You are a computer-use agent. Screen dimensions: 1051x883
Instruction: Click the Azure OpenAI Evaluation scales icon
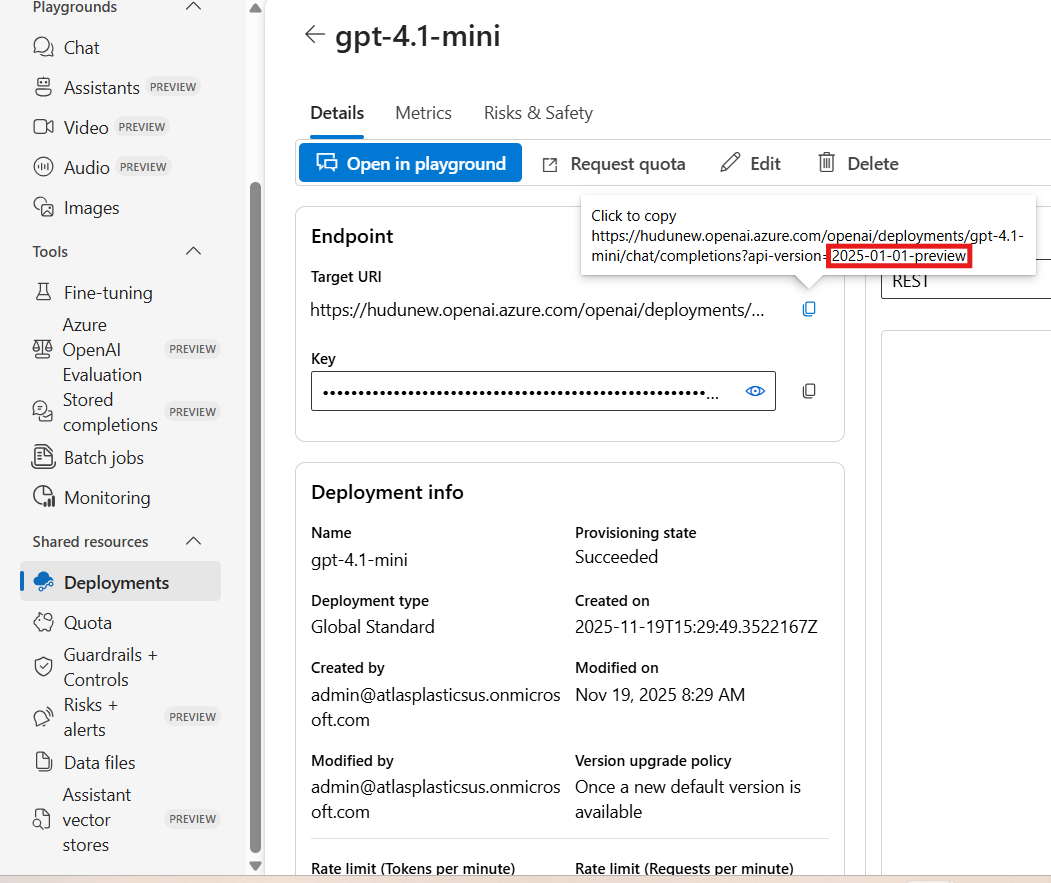point(42,349)
